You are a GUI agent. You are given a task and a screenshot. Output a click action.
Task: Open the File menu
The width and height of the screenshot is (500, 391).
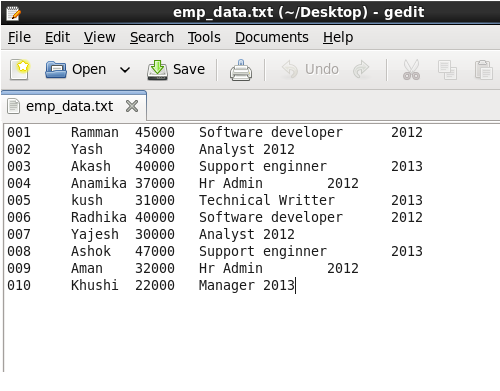(19, 37)
